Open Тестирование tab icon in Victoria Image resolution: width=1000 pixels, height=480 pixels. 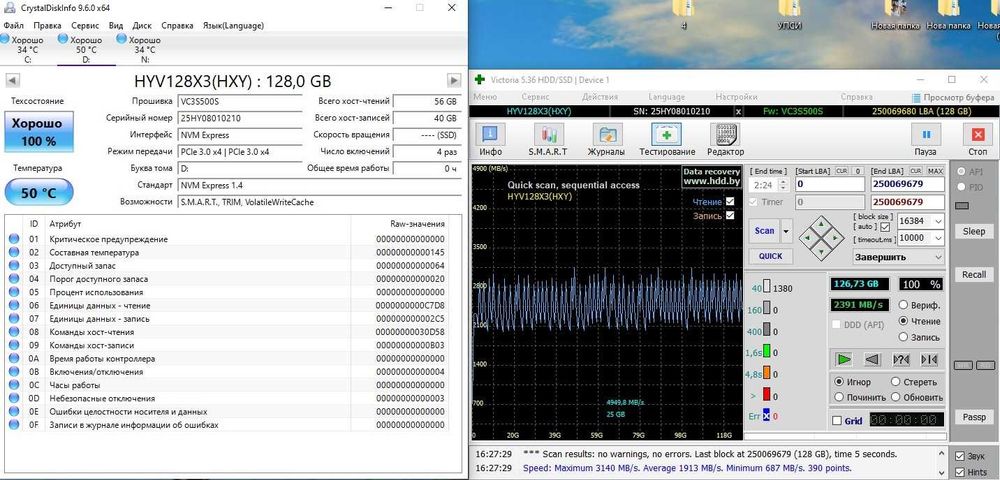[666, 140]
